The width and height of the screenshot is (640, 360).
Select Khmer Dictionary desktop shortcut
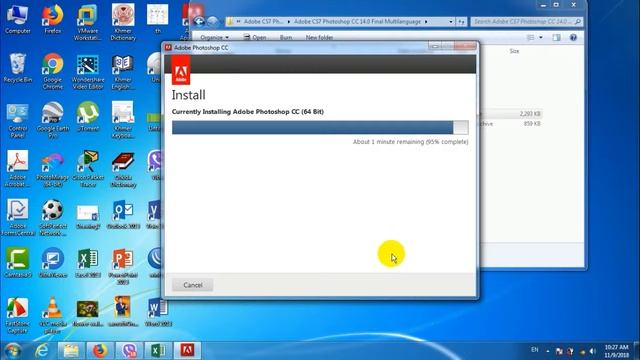coord(123,22)
